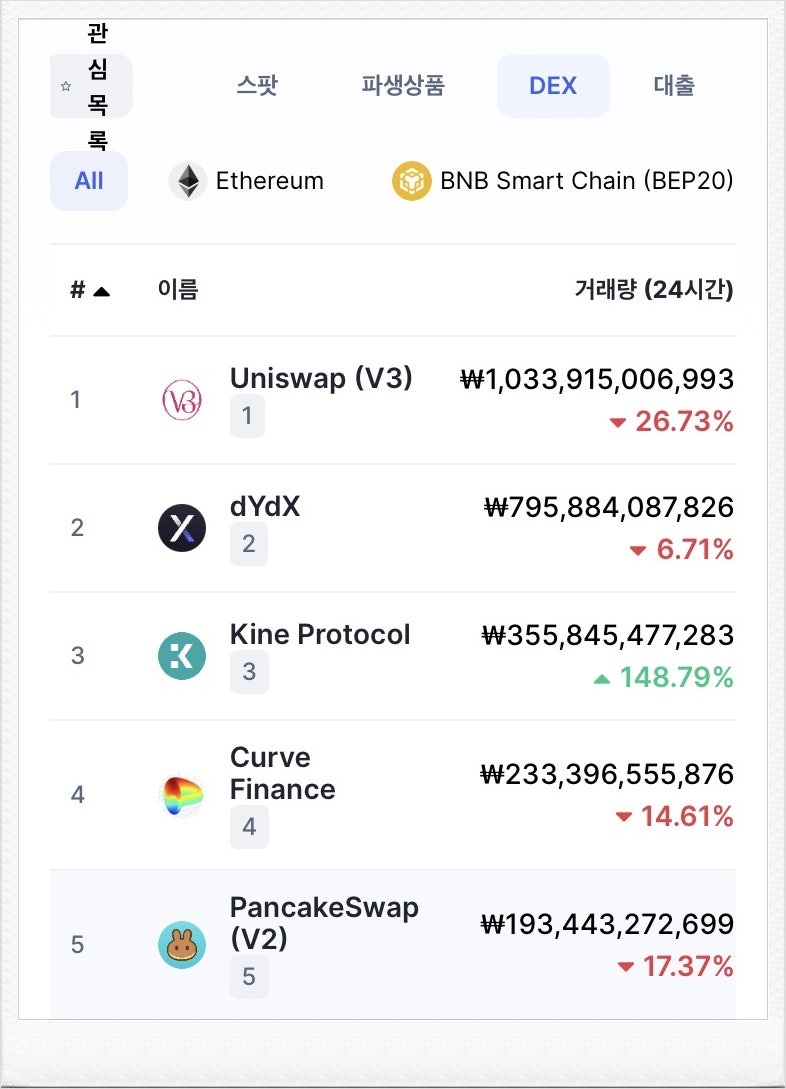Viewport: 786px width, 1089px height.
Task: Filter by Ethereum chain
Action: coord(246,181)
